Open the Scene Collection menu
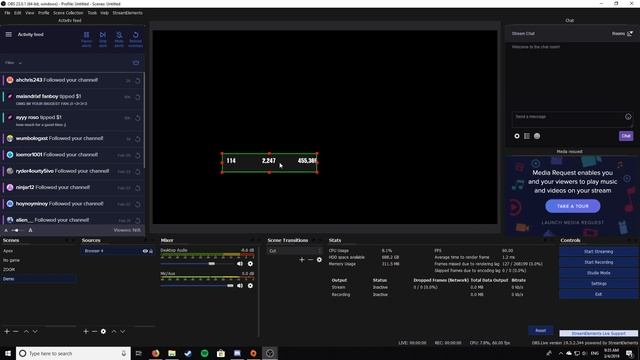 tap(68, 13)
